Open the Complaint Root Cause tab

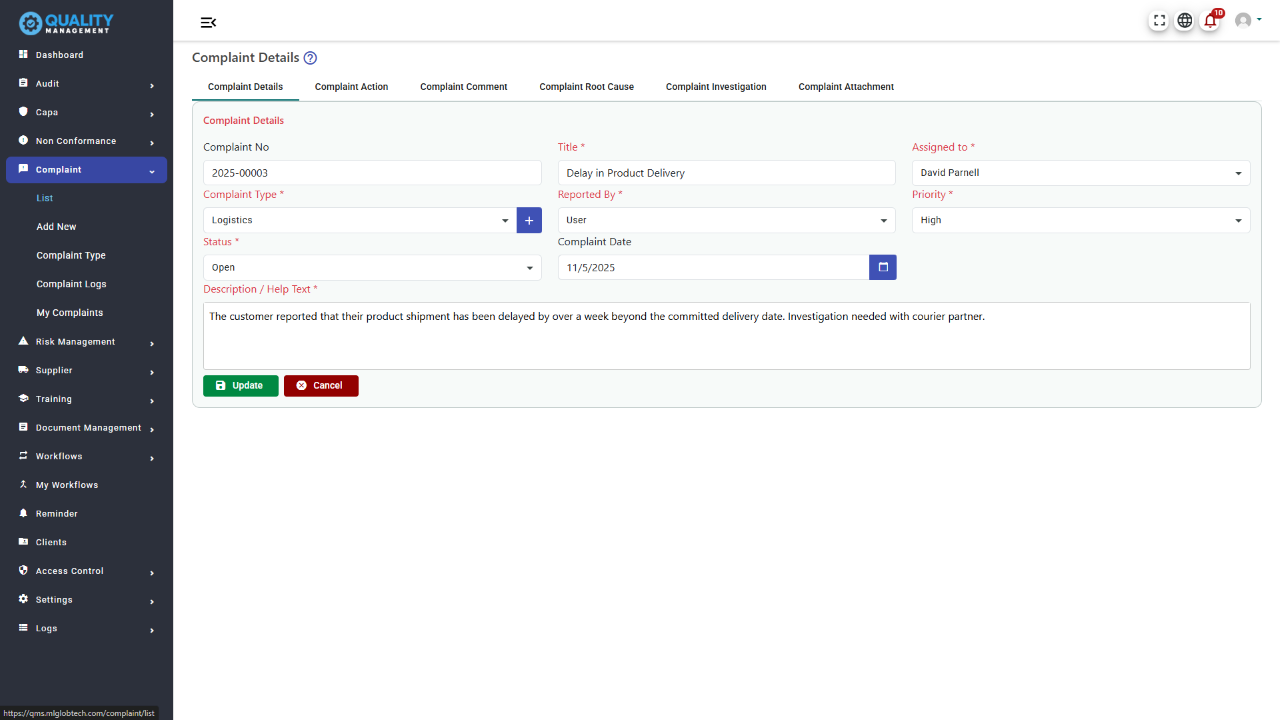(586, 87)
